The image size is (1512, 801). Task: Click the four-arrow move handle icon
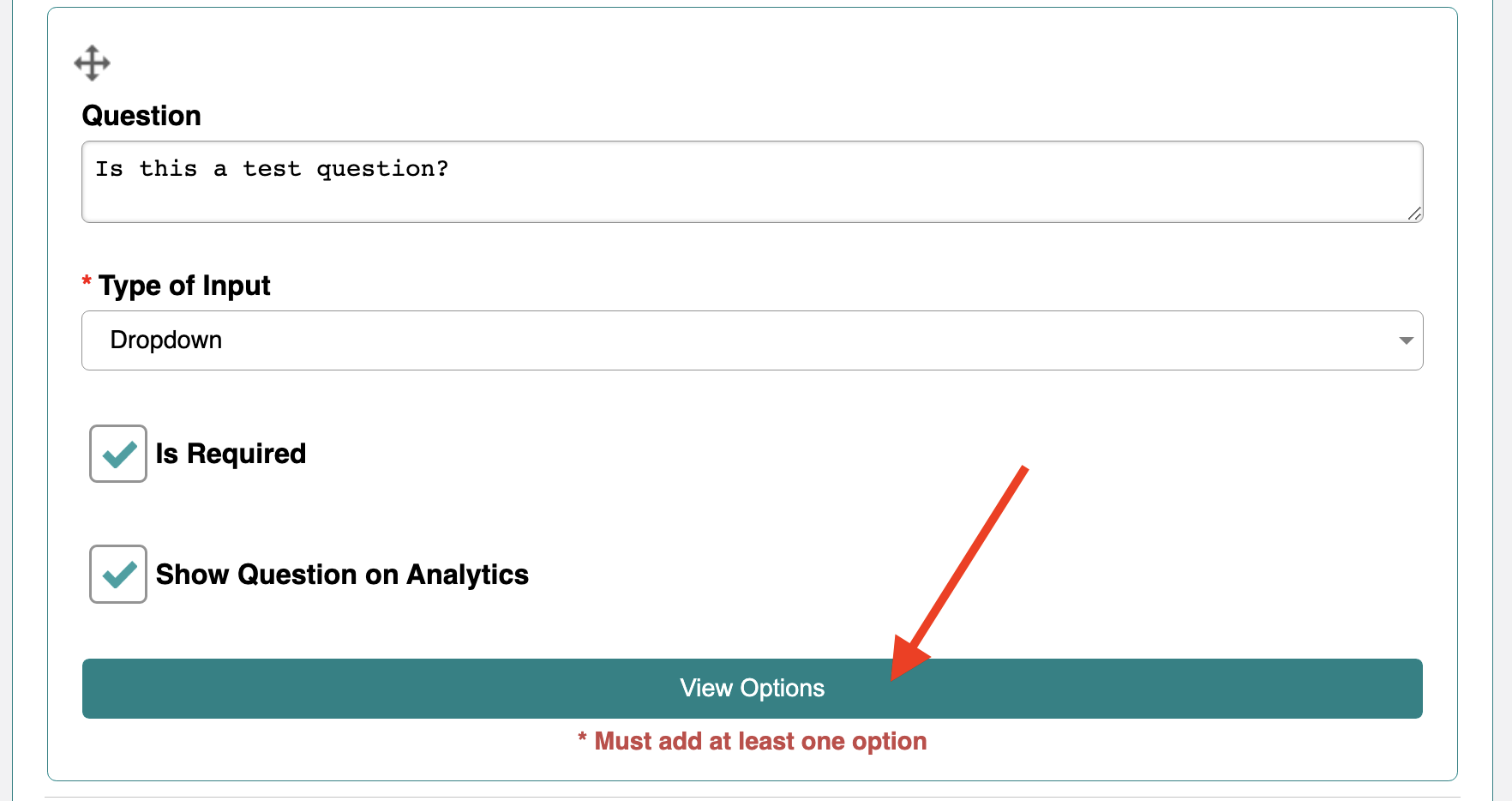tap(92, 63)
